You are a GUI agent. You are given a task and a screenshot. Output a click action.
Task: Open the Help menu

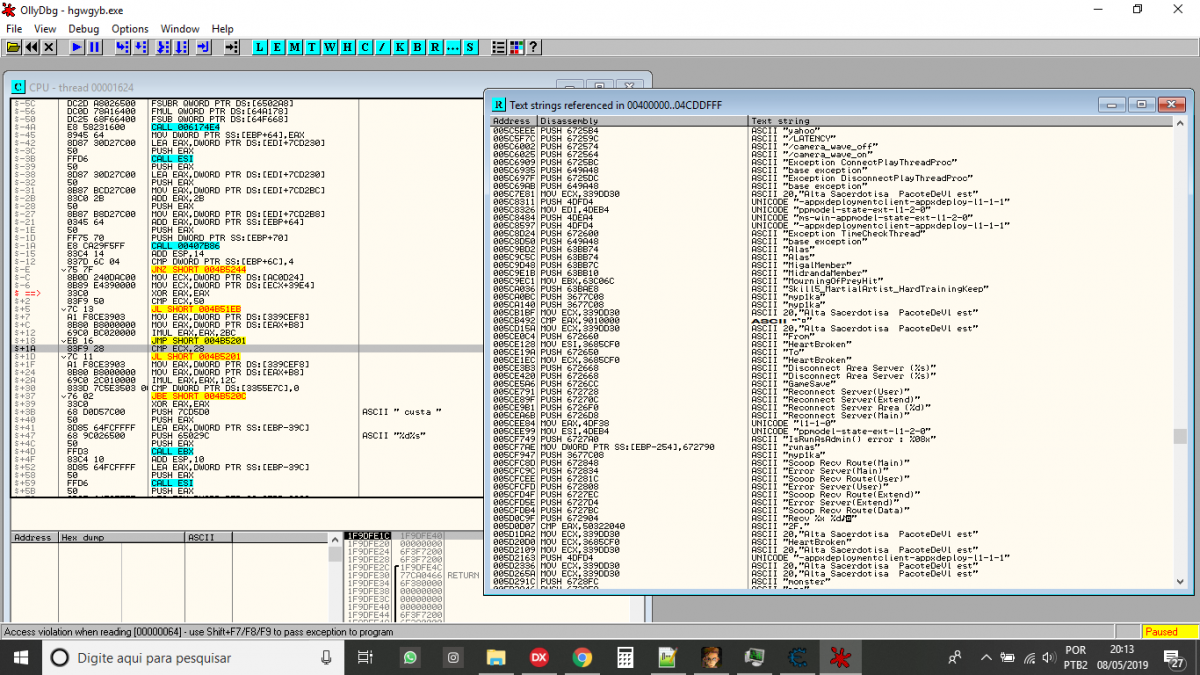[x=223, y=29]
